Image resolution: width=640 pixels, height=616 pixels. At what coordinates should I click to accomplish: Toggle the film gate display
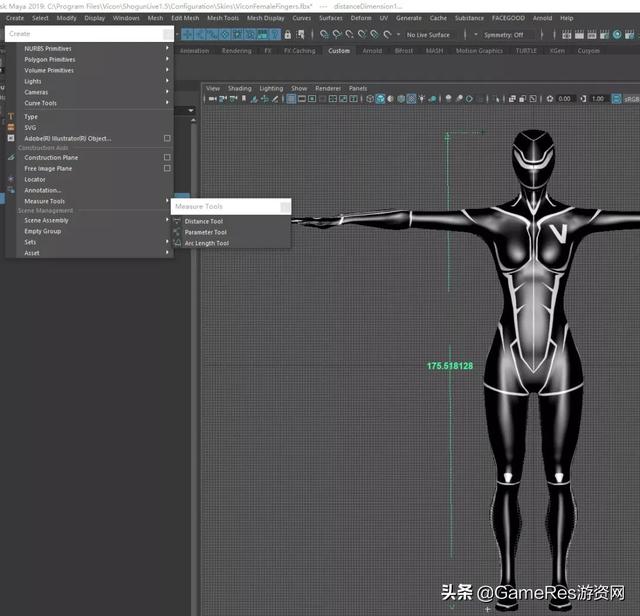(302, 99)
